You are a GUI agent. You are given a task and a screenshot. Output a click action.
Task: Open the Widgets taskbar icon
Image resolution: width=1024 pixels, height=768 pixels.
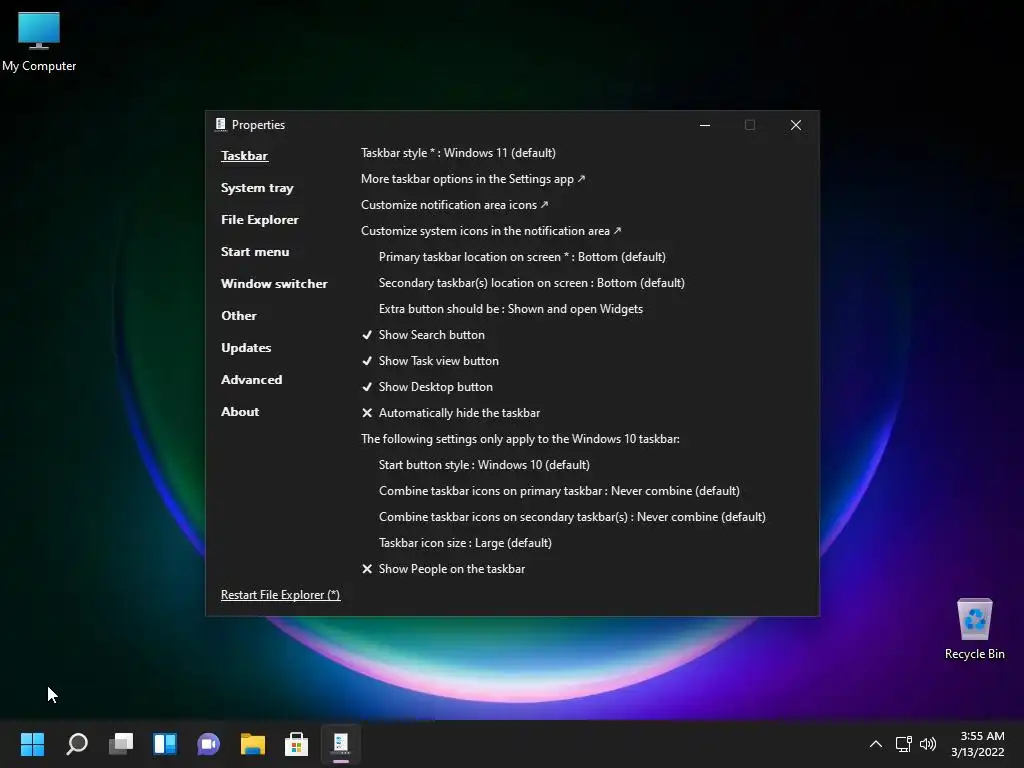165,744
